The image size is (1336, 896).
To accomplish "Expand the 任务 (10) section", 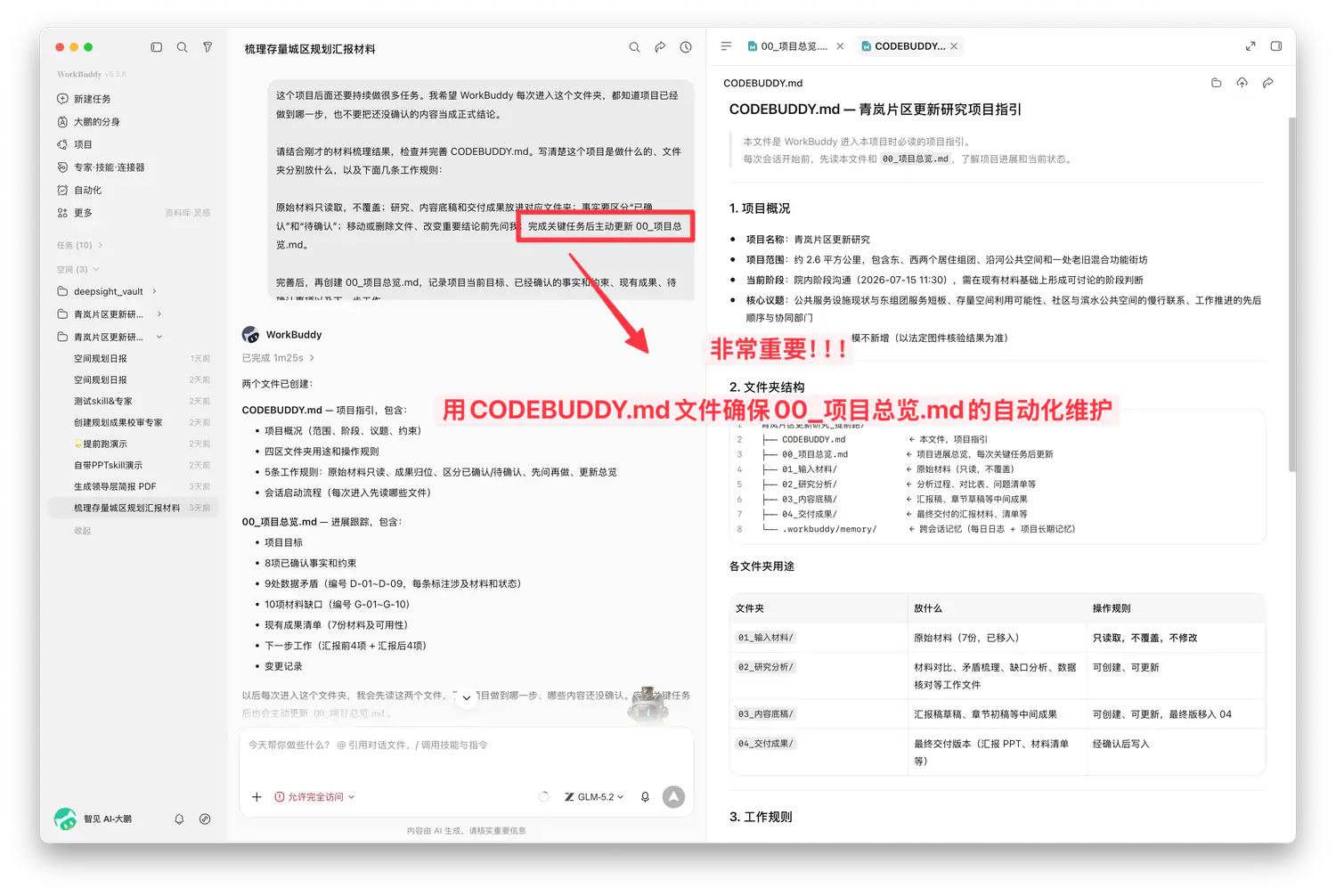I will [x=79, y=245].
